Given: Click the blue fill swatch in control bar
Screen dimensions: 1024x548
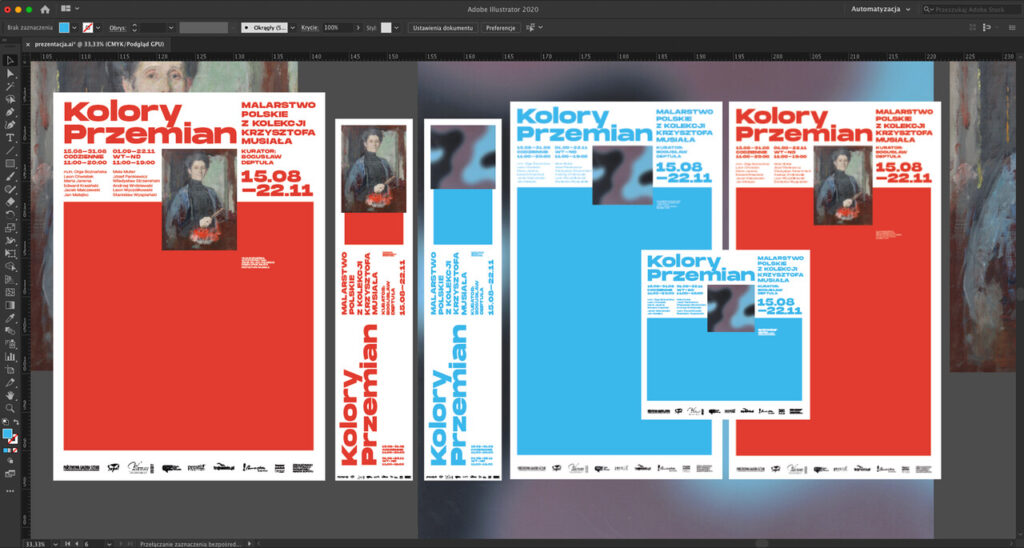Looking at the screenshot, I should click(x=65, y=28).
